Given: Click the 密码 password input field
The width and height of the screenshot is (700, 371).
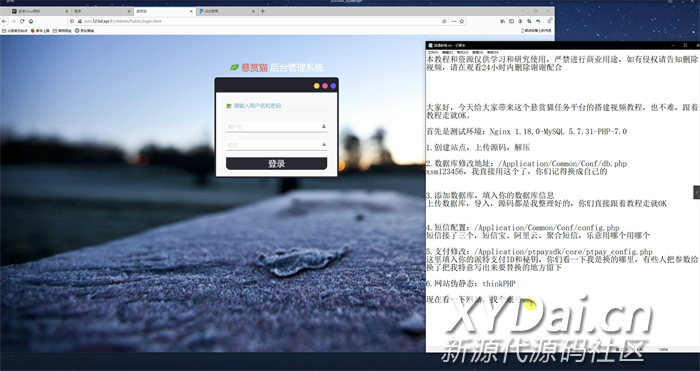Looking at the screenshot, I should pos(276,145).
